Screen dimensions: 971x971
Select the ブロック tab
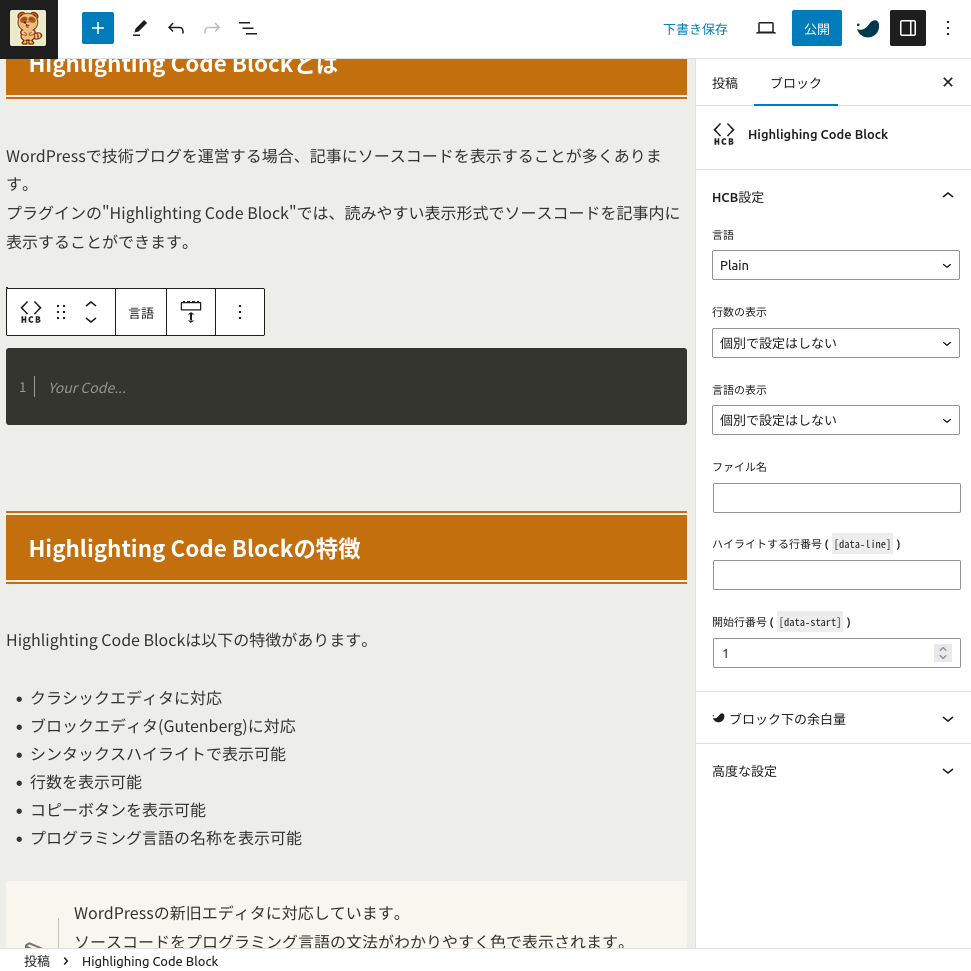click(x=795, y=83)
